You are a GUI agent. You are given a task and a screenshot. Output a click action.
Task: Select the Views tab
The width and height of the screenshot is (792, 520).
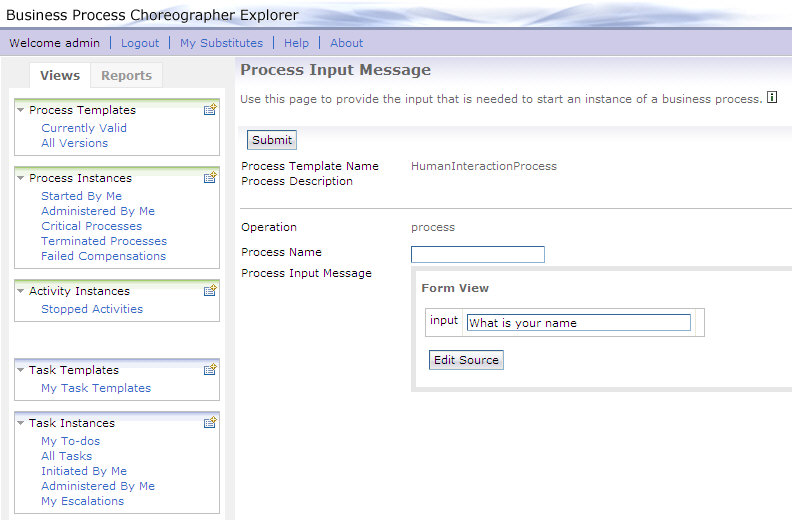click(x=60, y=76)
